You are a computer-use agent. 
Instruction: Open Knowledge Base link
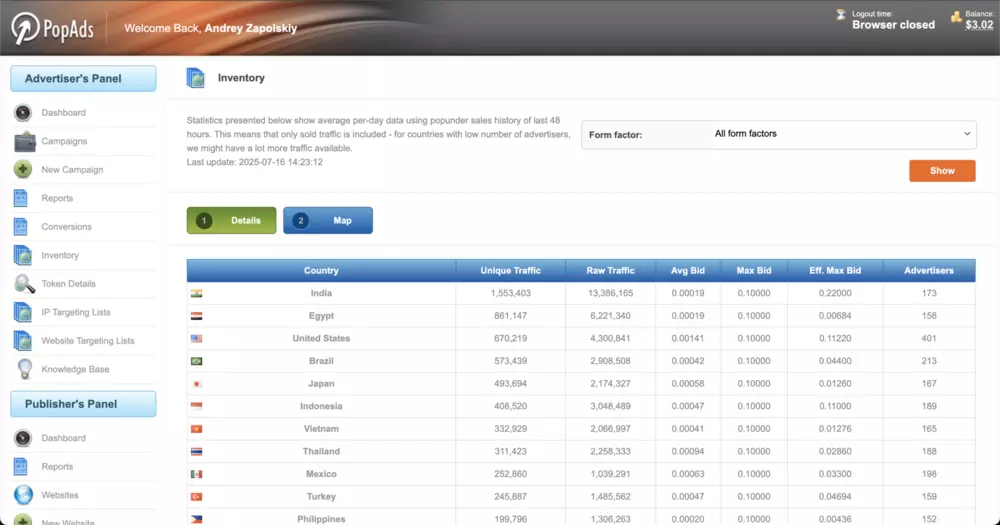click(75, 369)
